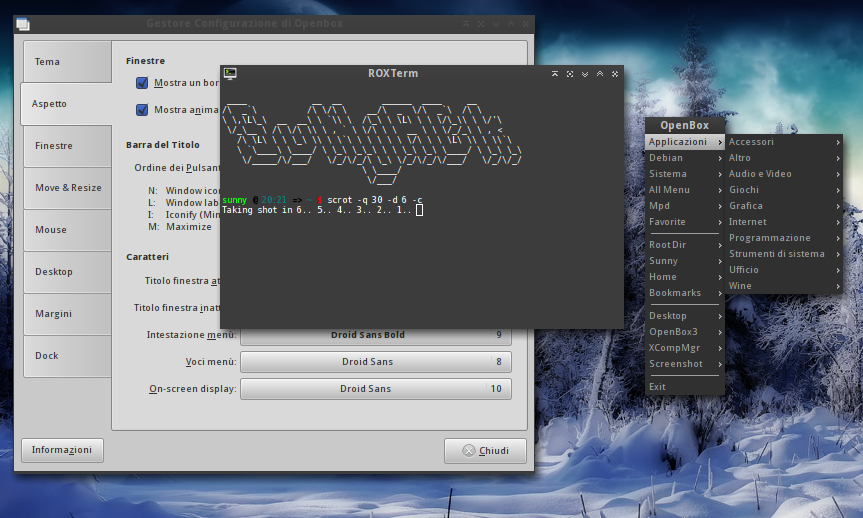The image size is (863, 518).
Task: Iconify the ROXTerm window with down-chevron icon
Action: [x=585, y=74]
